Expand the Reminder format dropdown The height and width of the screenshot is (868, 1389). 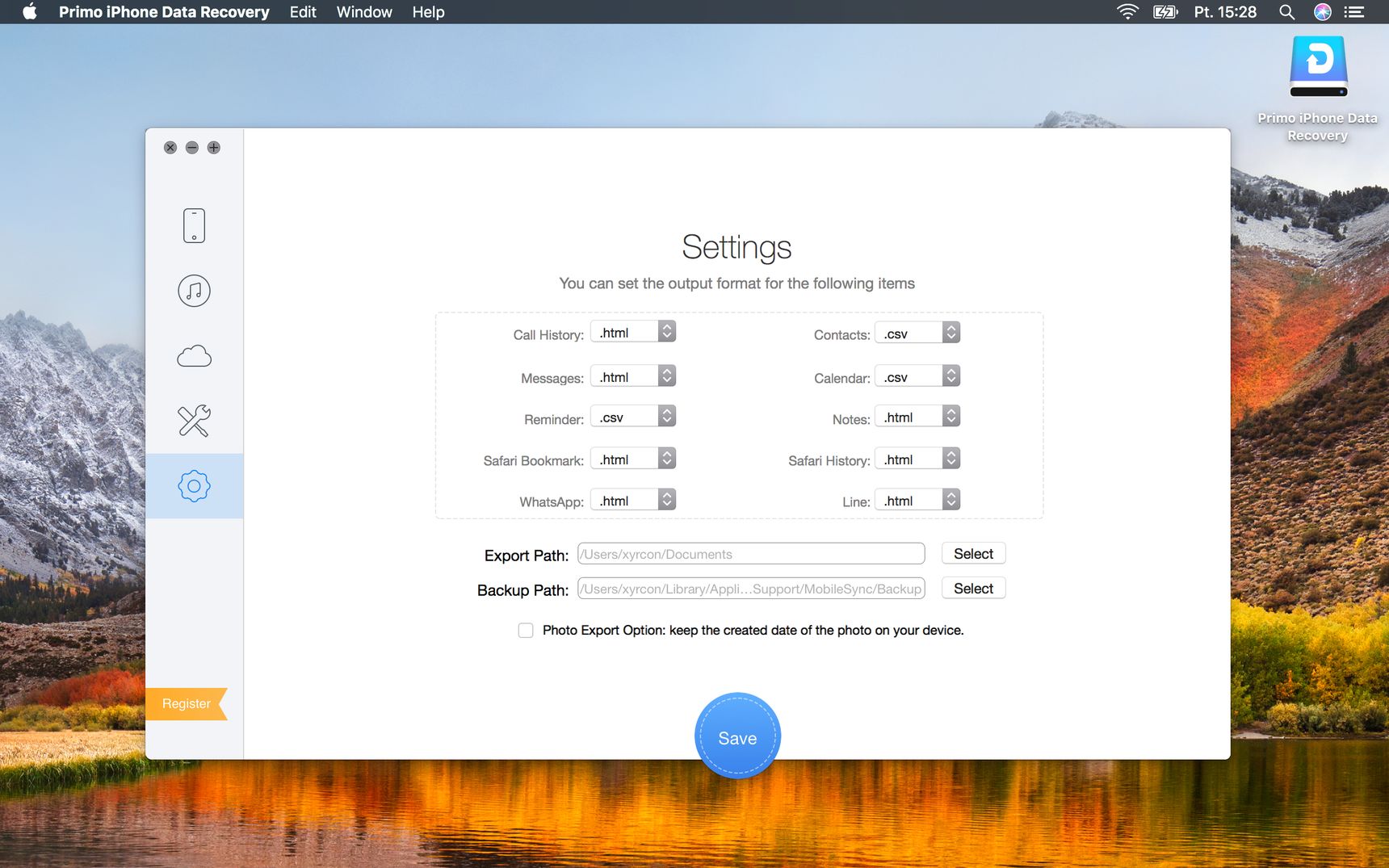(x=633, y=417)
